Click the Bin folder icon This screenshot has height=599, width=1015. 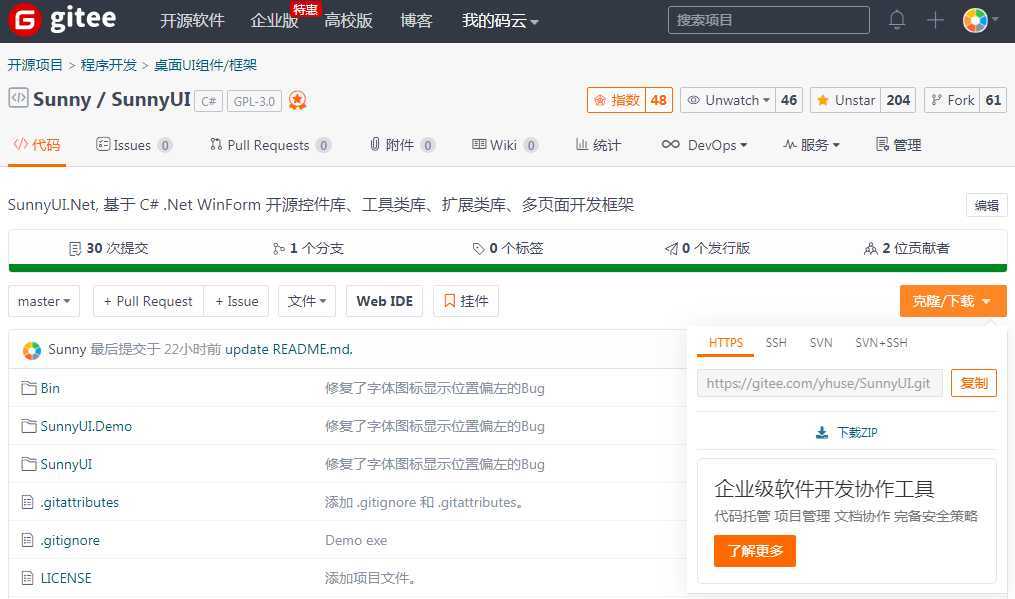[28, 388]
